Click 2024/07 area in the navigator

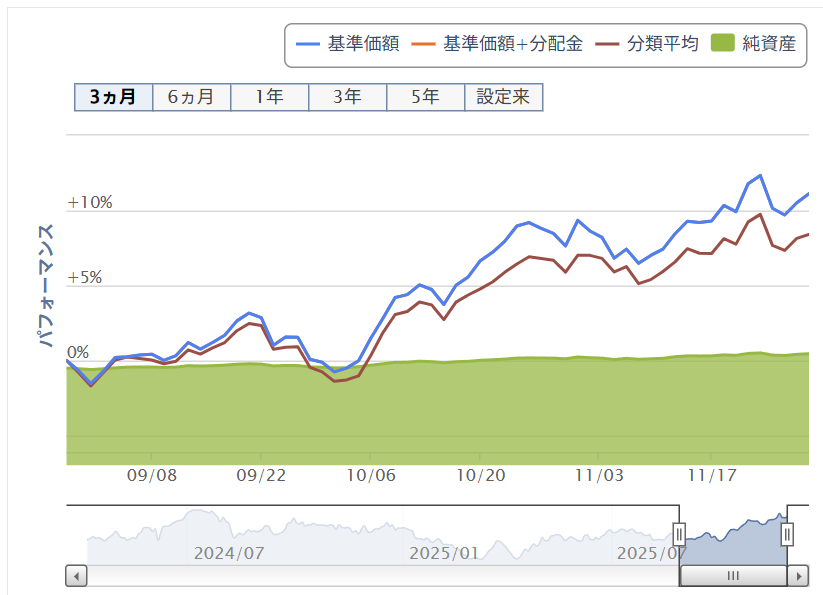click(229, 551)
